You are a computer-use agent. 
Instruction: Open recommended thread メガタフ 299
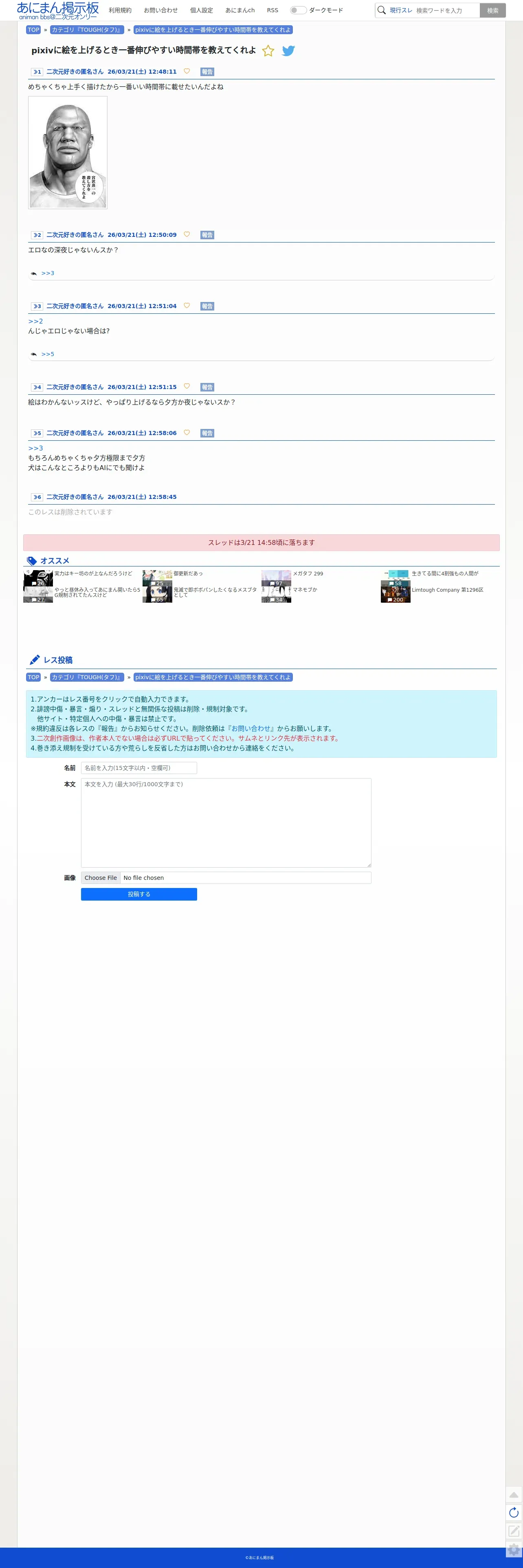[308, 573]
